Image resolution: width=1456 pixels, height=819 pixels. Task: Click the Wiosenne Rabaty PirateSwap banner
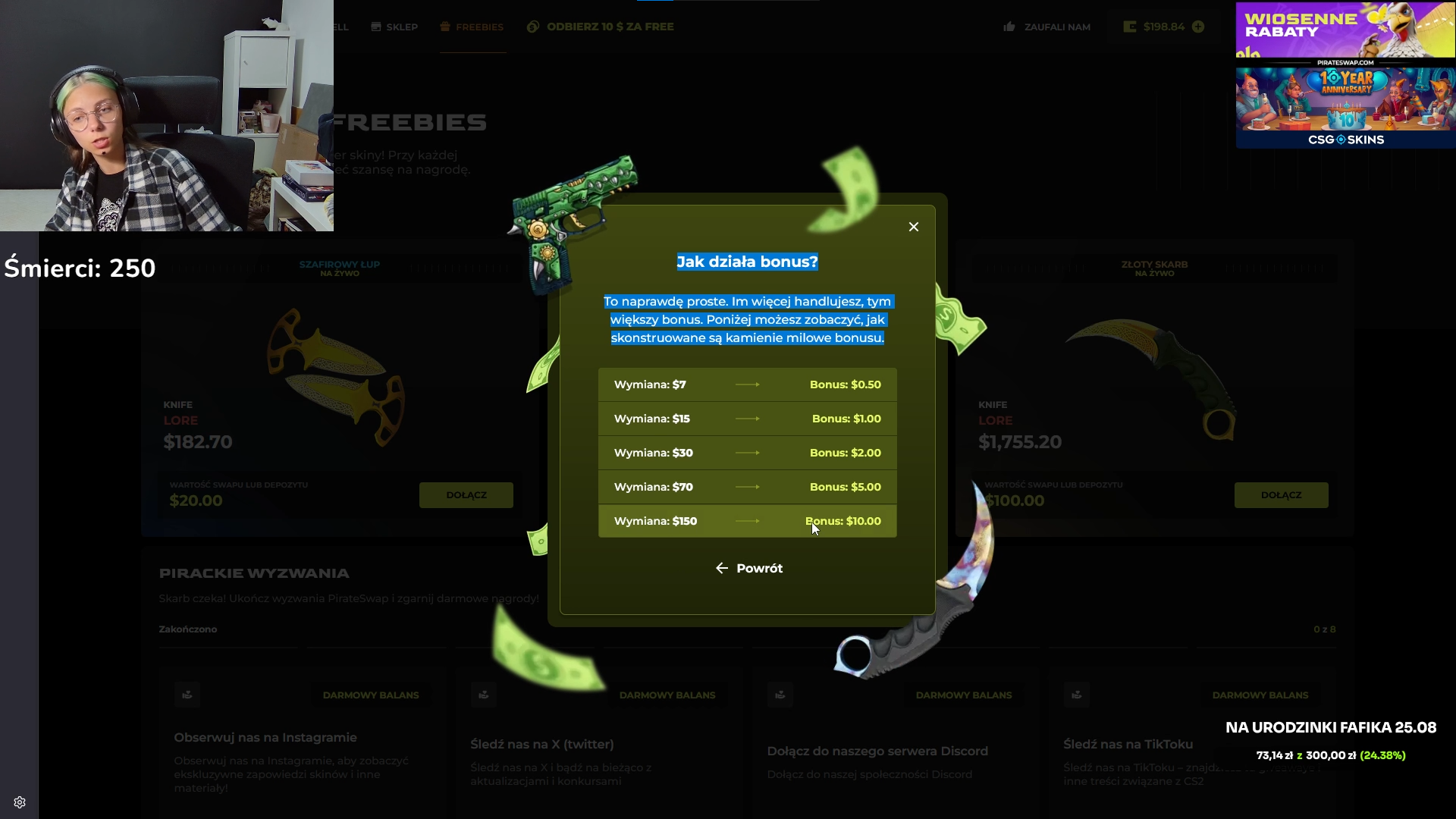tap(1345, 30)
